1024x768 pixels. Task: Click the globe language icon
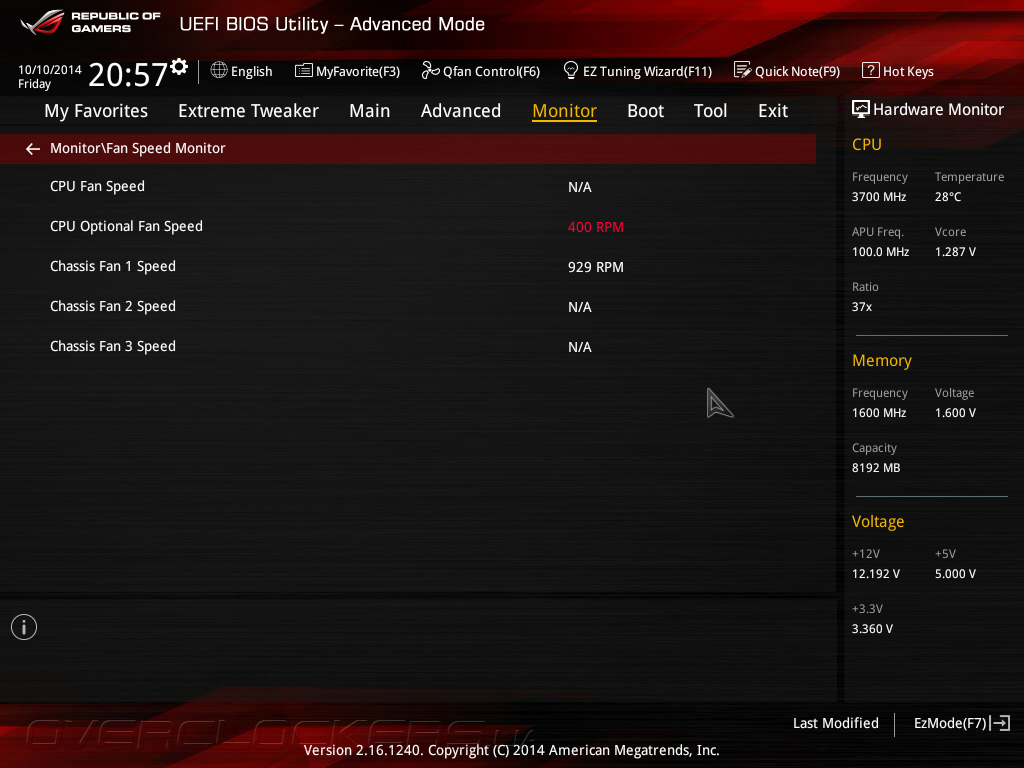(219, 70)
